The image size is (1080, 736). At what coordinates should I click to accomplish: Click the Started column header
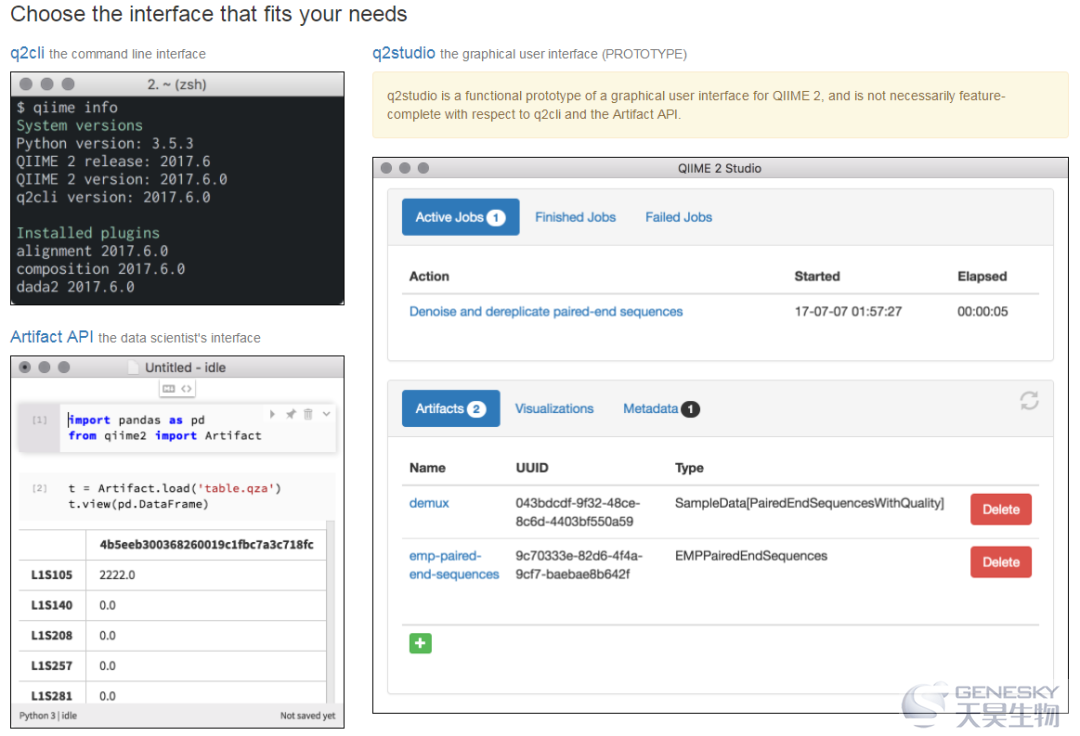(x=817, y=276)
